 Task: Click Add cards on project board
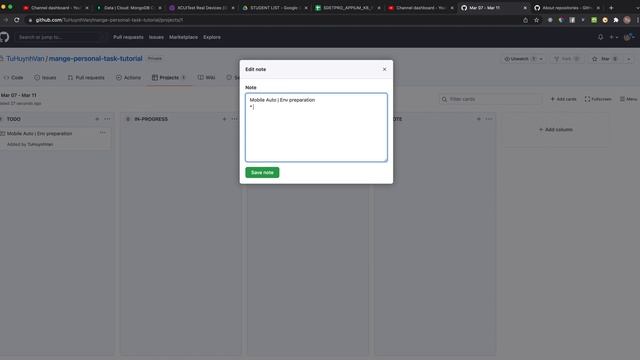tap(563, 99)
